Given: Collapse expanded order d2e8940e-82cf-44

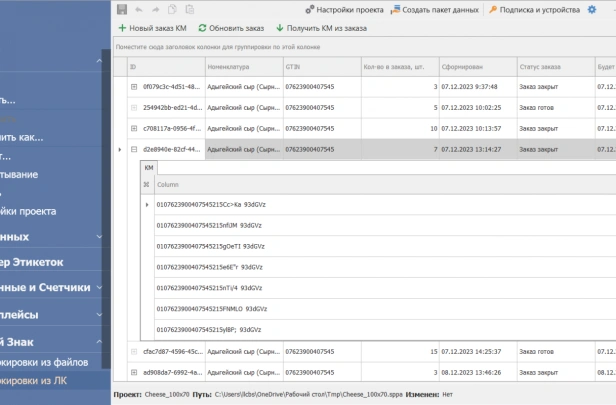Looking at the screenshot, I should 134,149.
